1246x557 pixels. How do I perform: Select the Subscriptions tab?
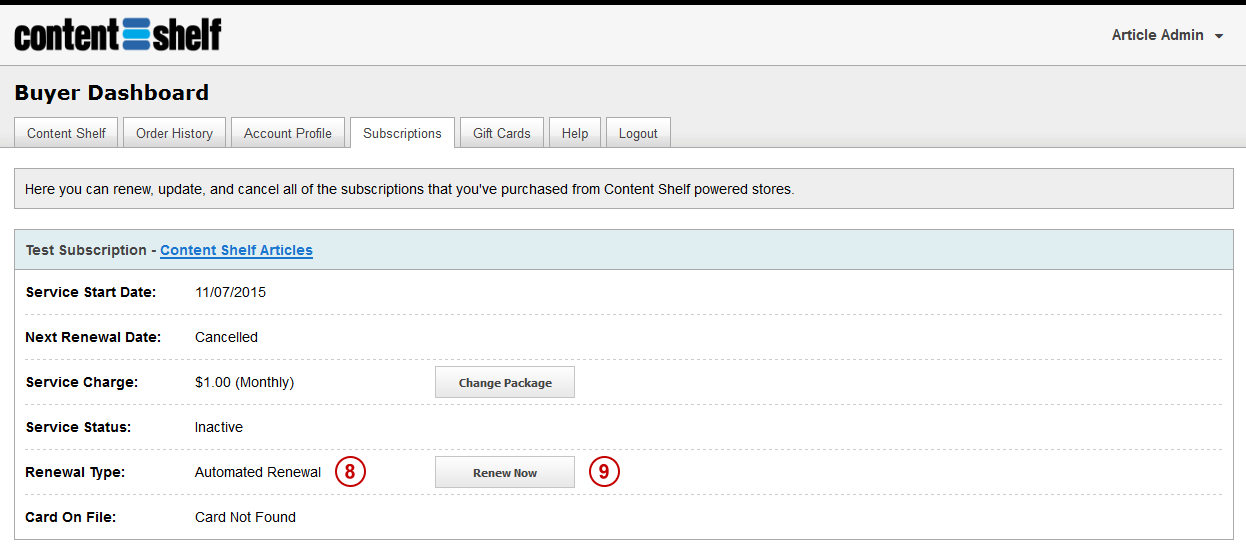(402, 133)
